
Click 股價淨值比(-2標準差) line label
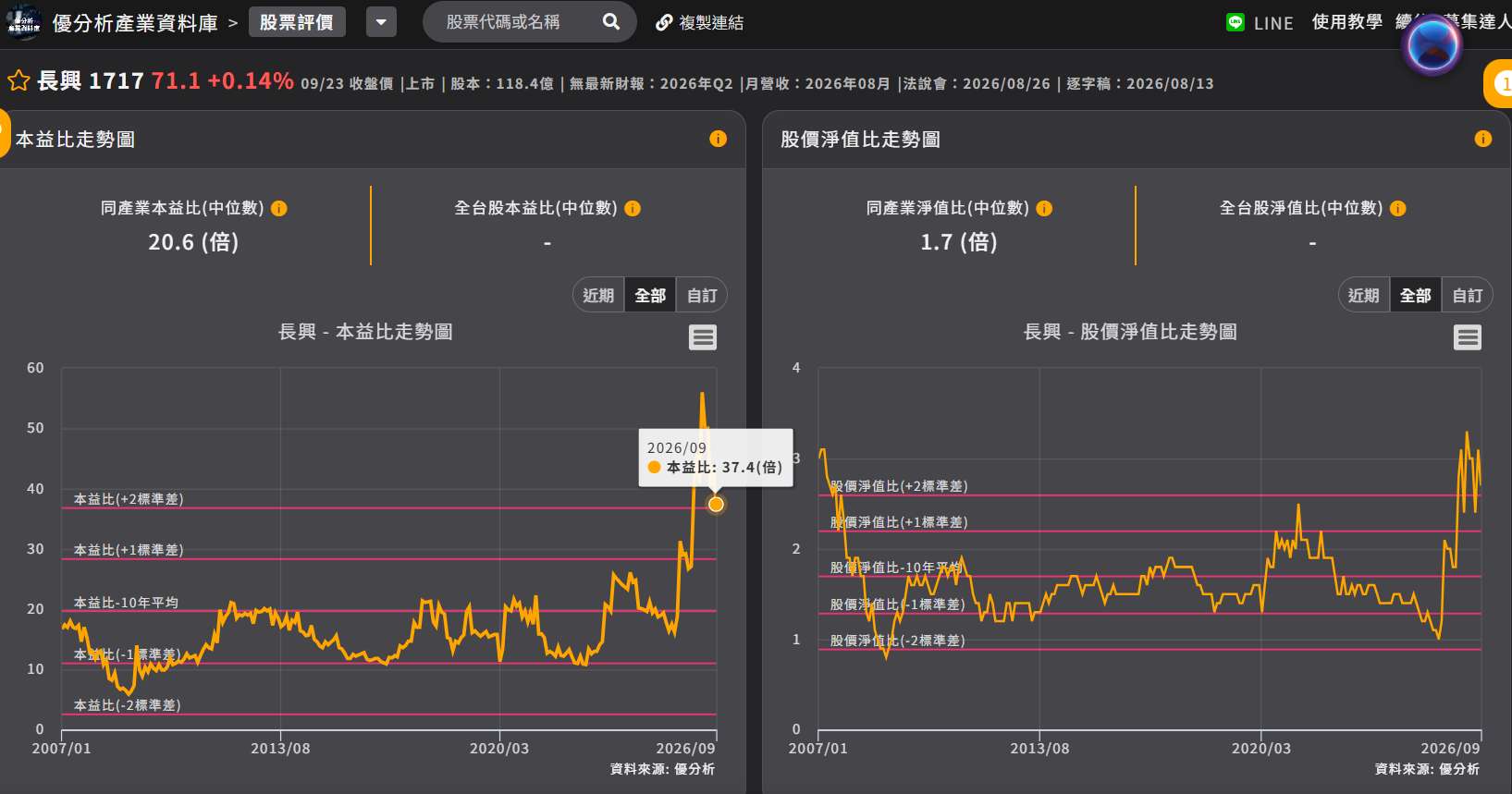pos(898,641)
